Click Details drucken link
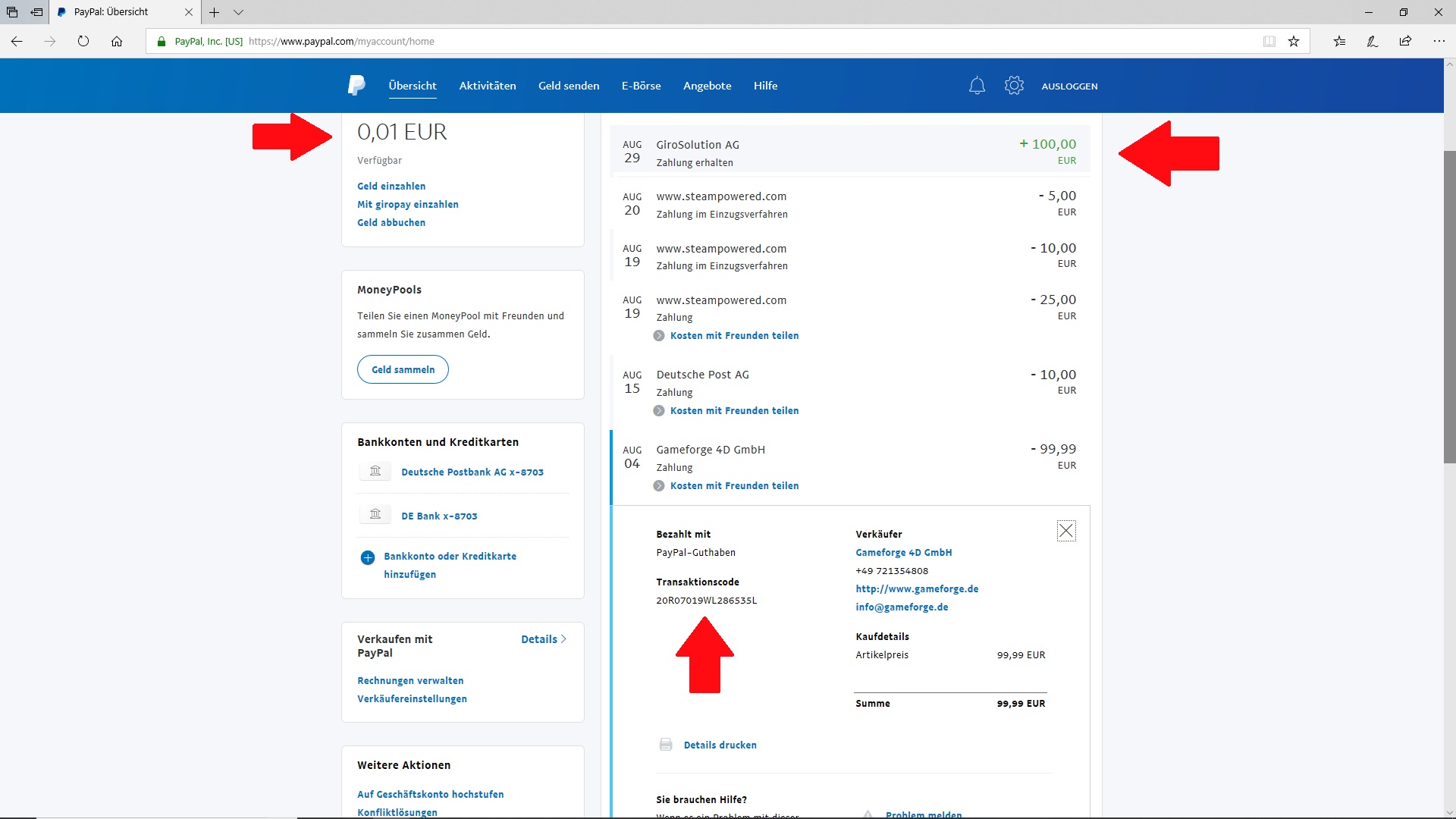The height and width of the screenshot is (819, 1456). pyautogui.click(x=720, y=745)
